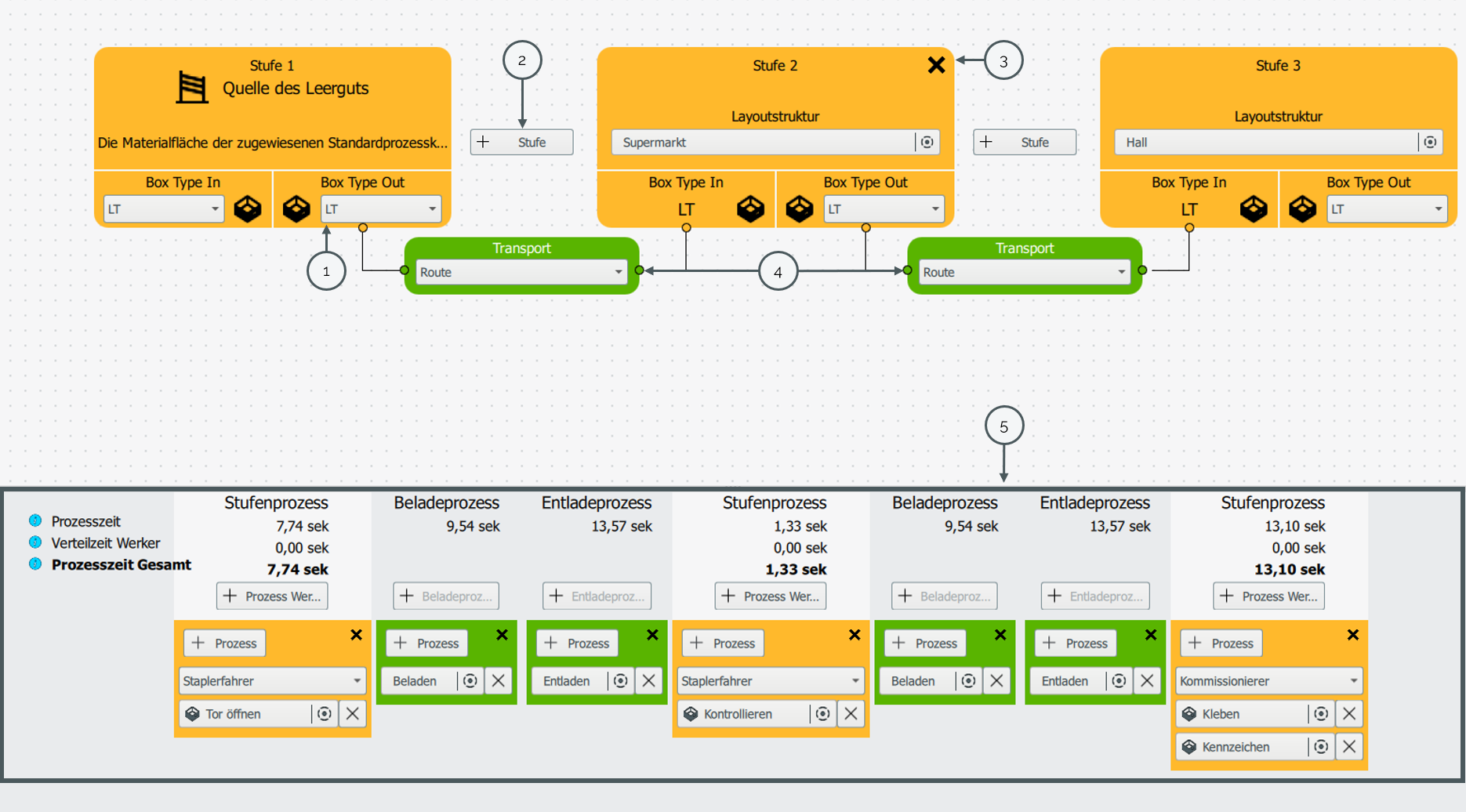The image size is (1466, 812).
Task: Click the Stufe 1 rack source icon
Action: click(191, 87)
